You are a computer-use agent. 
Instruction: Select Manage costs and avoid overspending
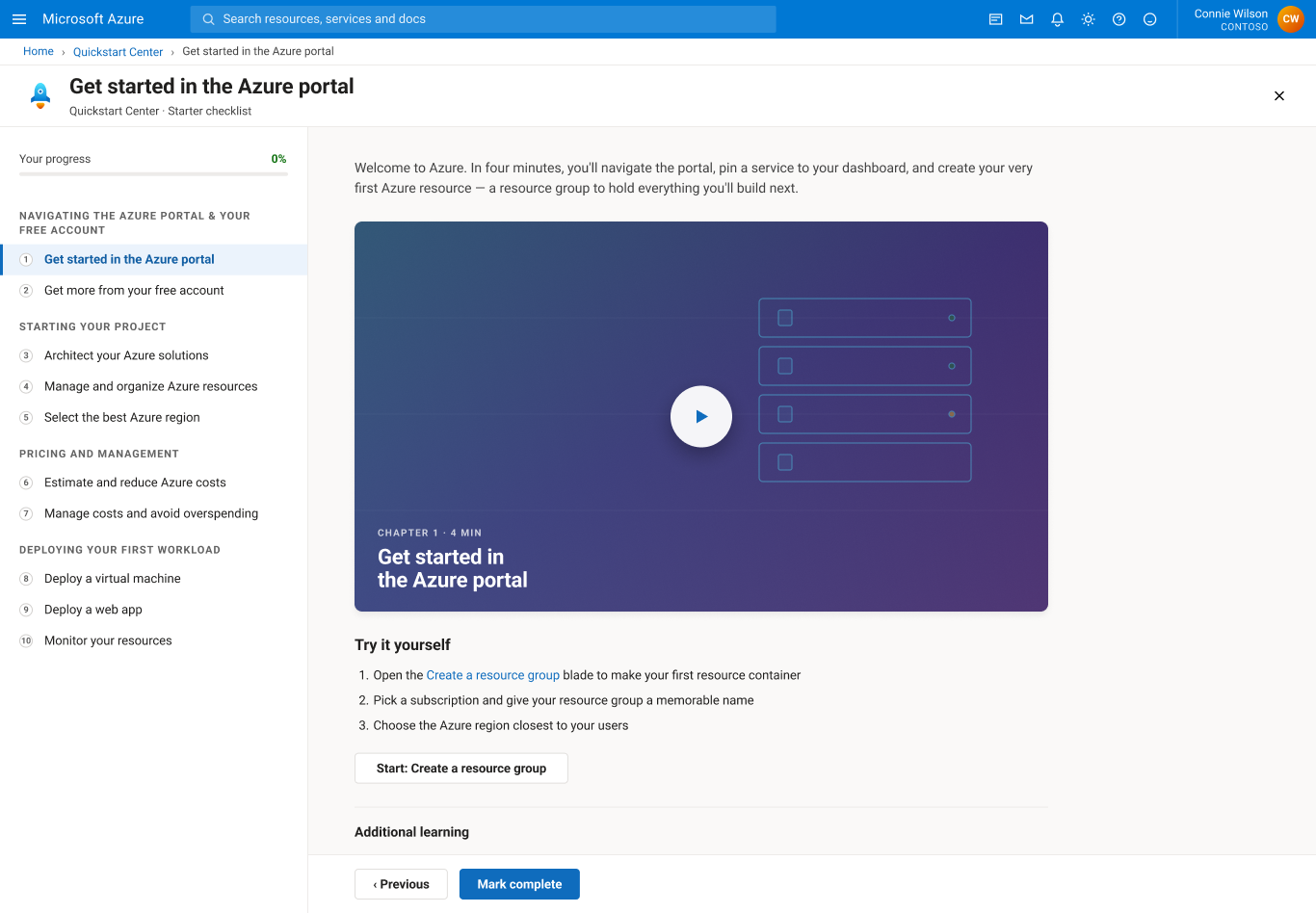click(x=154, y=514)
